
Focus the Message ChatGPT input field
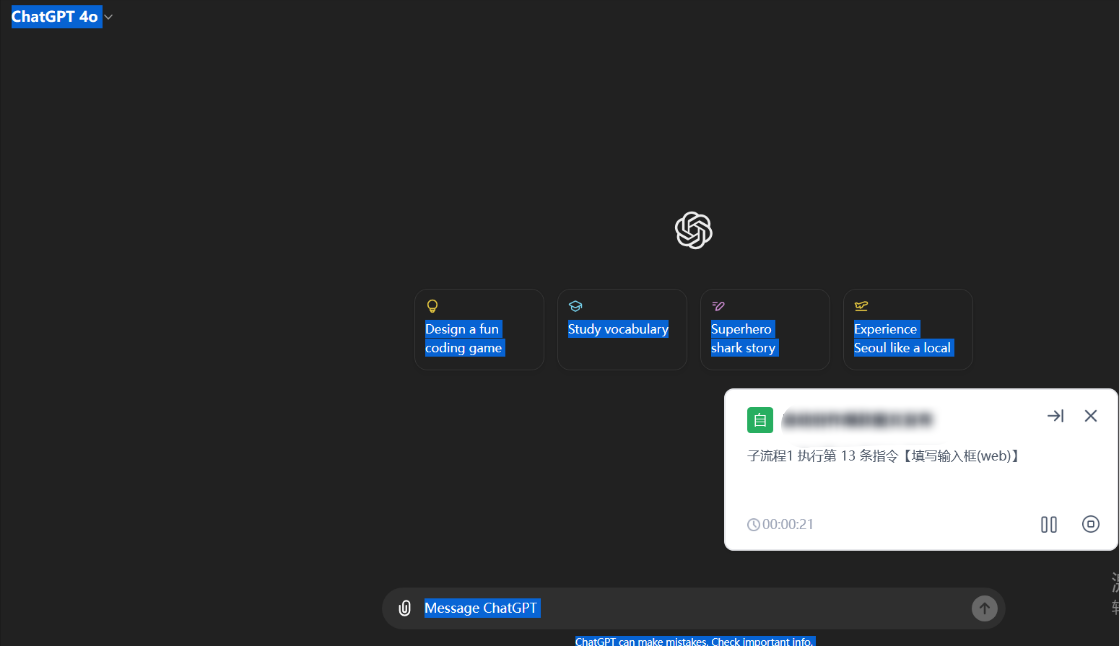[x=693, y=608]
